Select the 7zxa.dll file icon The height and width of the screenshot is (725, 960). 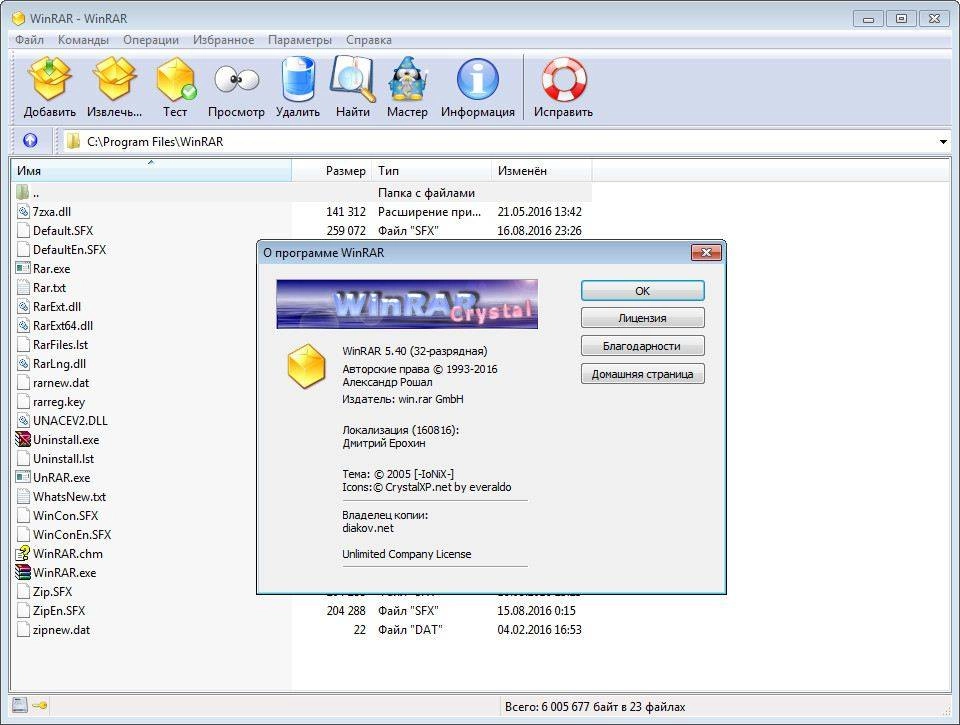[x=23, y=211]
